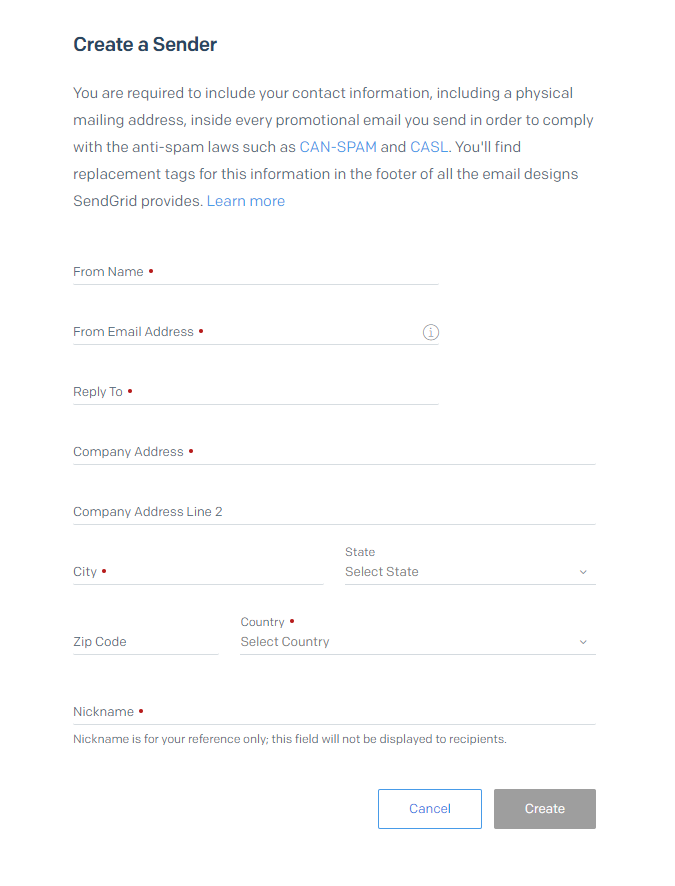This screenshot has width=675, height=886.
Task: Open the CASL link
Action: pos(429,147)
